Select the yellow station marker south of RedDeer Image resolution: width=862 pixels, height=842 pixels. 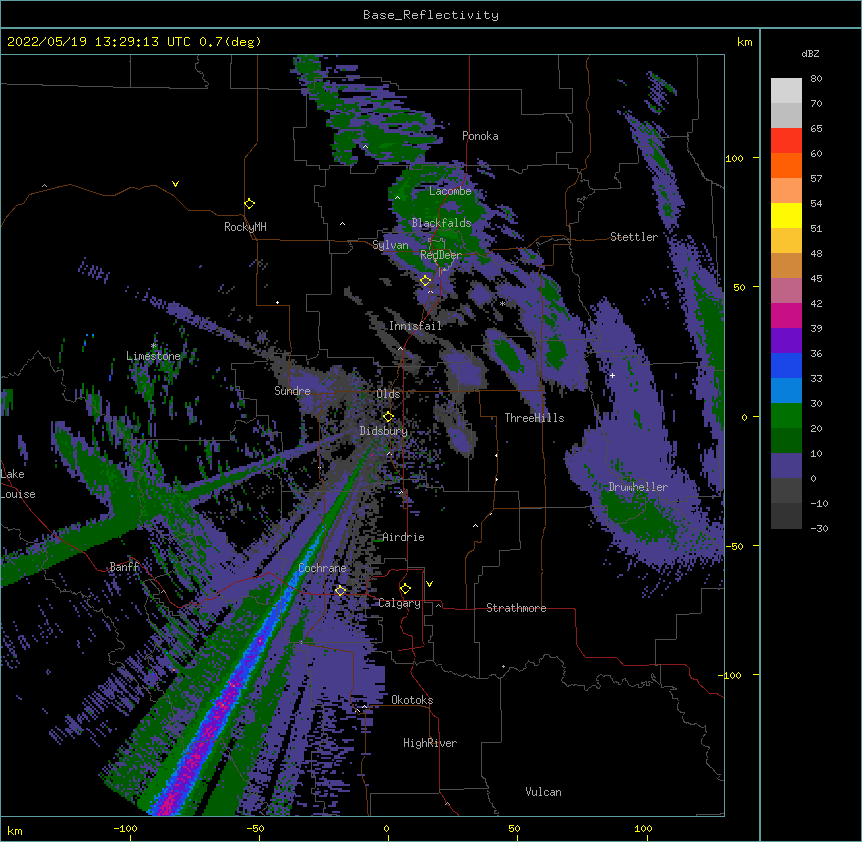tap(425, 281)
